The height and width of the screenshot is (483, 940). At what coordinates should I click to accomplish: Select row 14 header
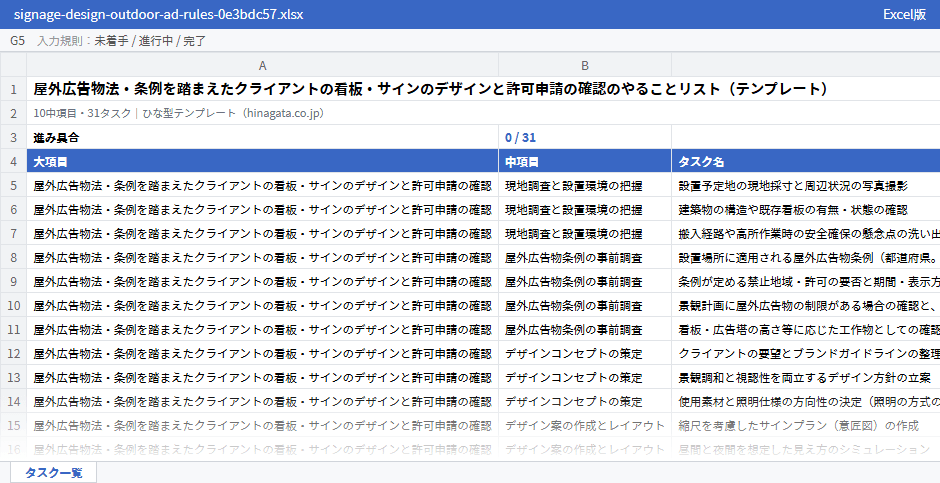(x=13, y=401)
